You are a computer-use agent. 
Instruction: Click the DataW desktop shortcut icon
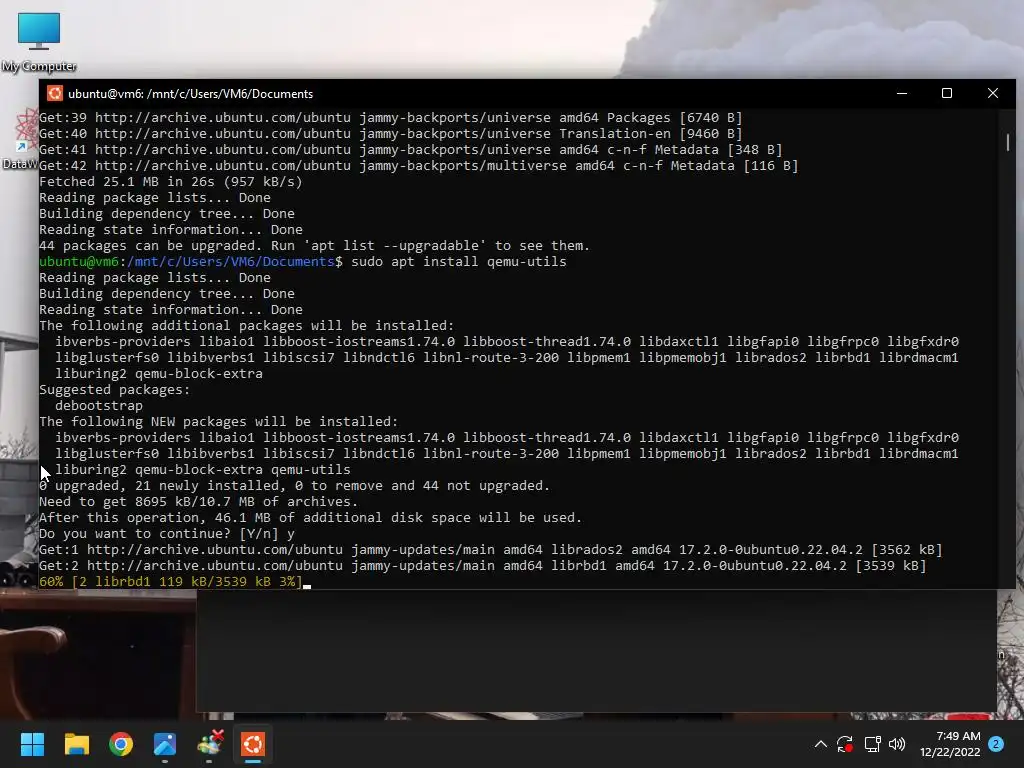coord(20,139)
